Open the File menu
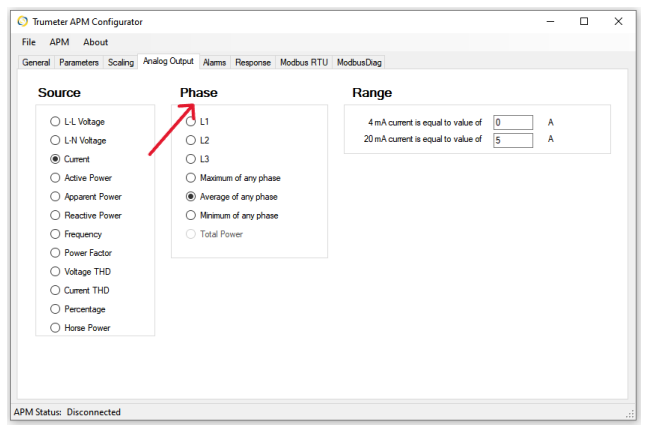This screenshot has width=648, height=432. [x=29, y=42]
